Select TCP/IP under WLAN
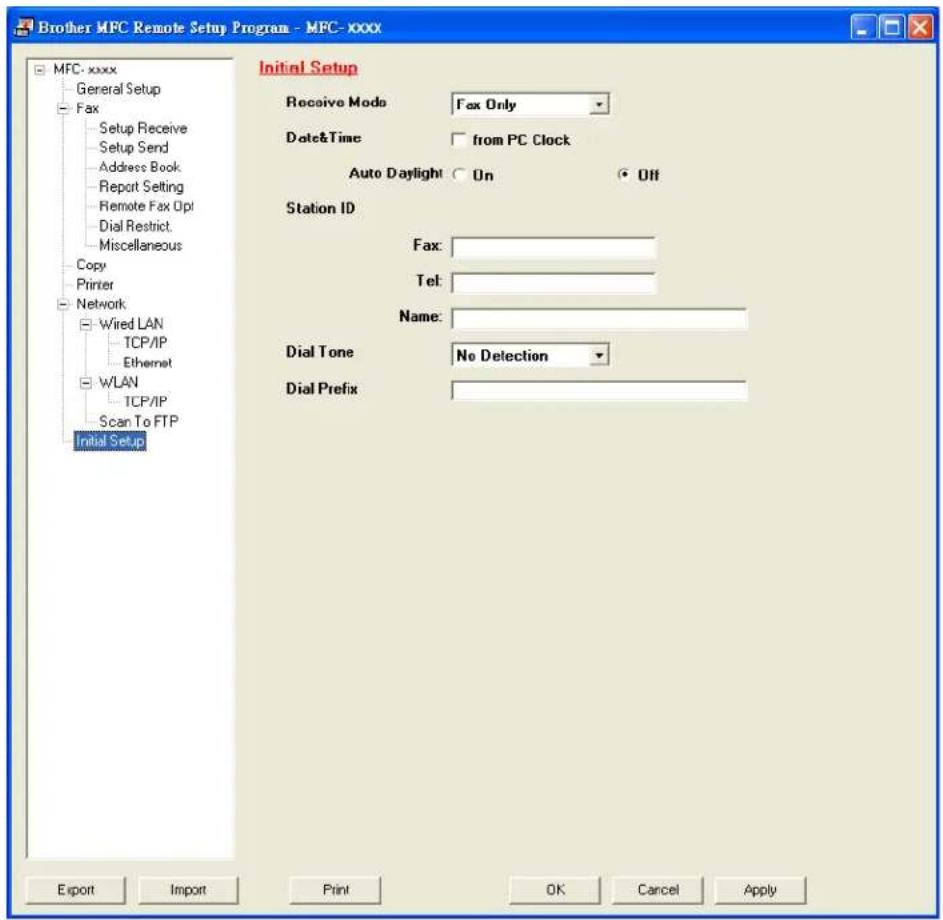 tap(145, 402)
